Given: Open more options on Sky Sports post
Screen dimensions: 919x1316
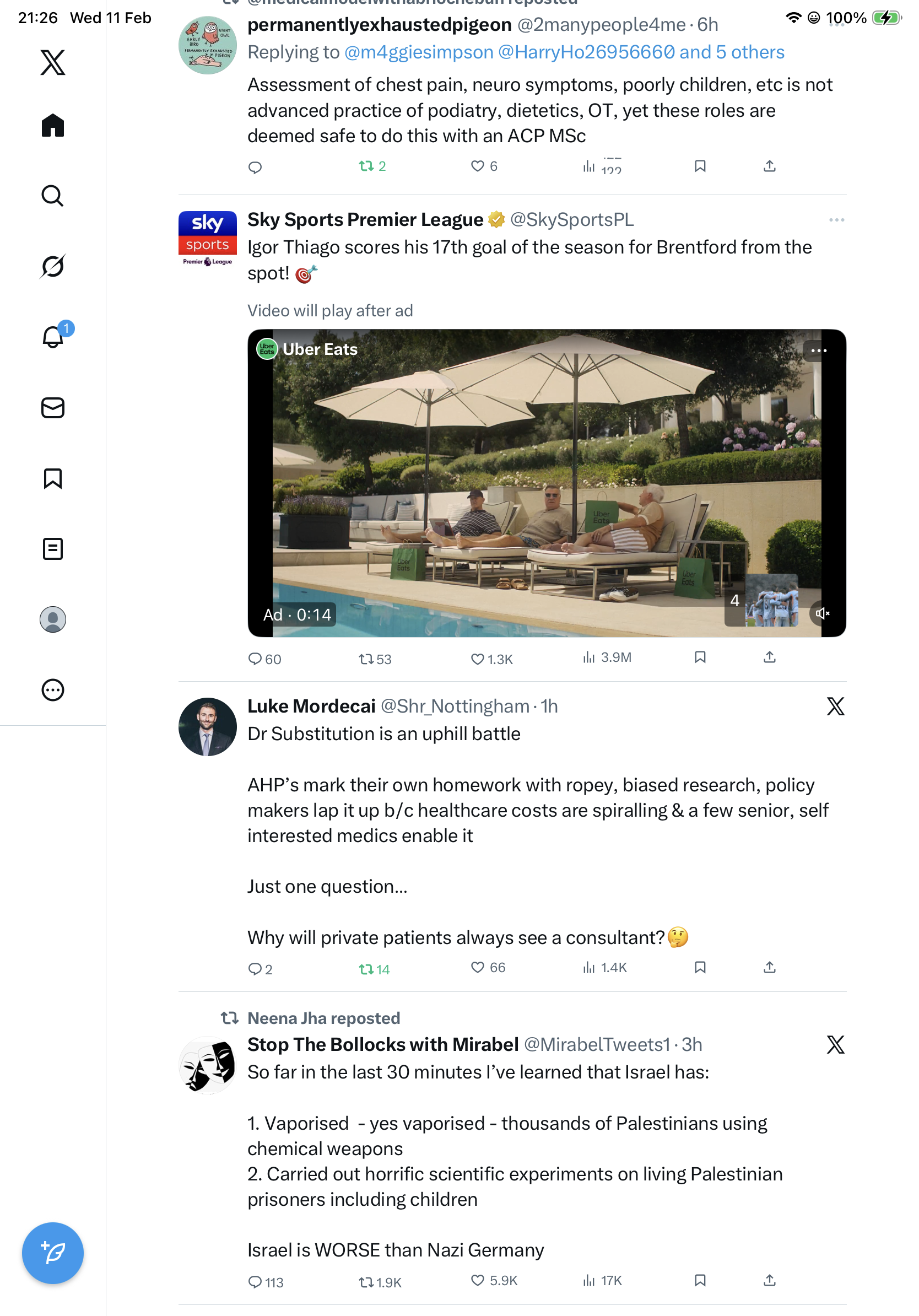Looking at the screenshot, I should click(x=836, y=220).
